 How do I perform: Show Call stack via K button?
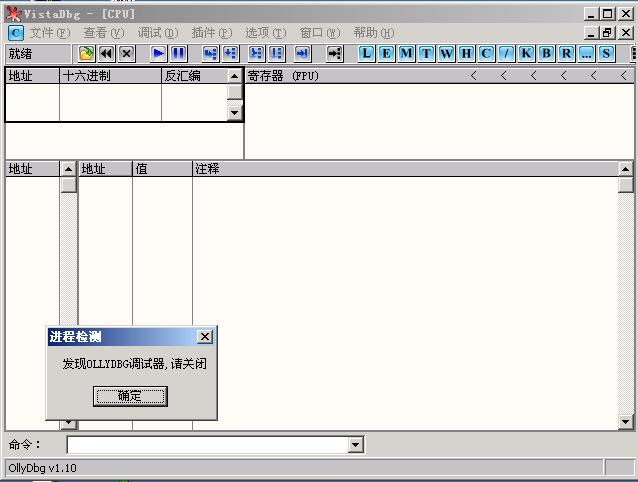pyautogui.click(x=526, y=53)
